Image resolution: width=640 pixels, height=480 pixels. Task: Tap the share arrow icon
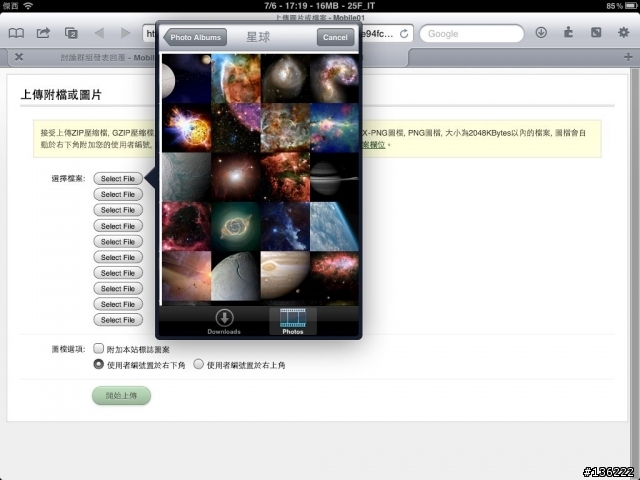click(43, 33)
